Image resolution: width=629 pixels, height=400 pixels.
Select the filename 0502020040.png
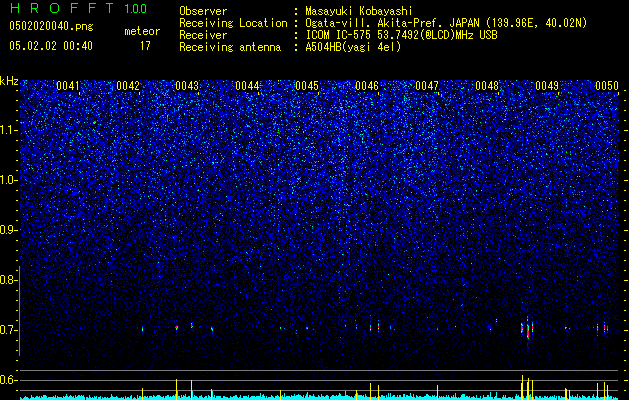point(51,27)
